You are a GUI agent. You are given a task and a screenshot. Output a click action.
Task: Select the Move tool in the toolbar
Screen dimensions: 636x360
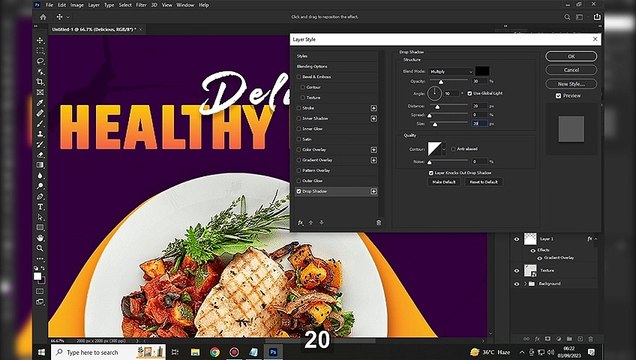coord(40,40)
